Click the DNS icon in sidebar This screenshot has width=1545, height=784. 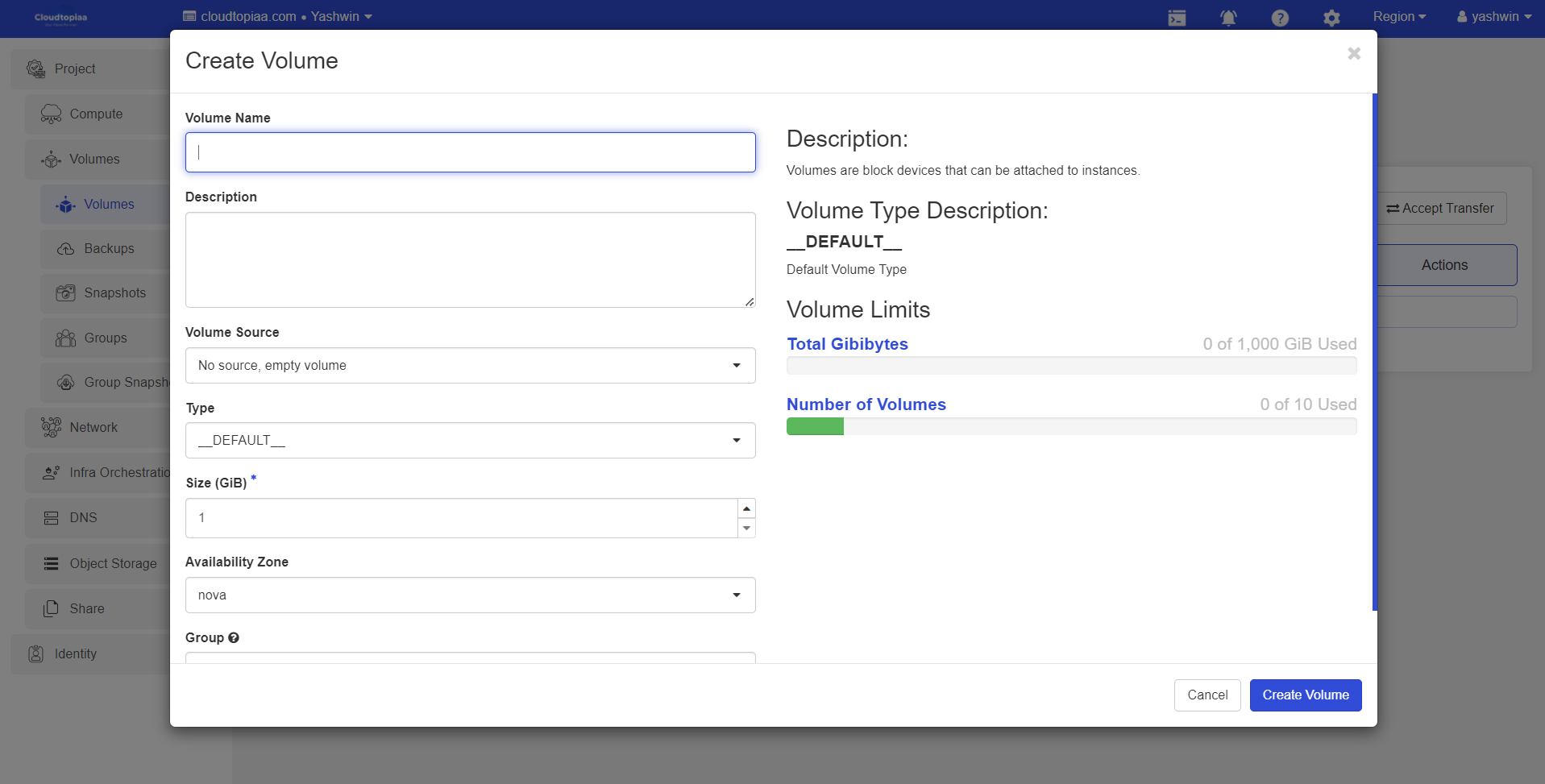pyautogui.click(x=51, y=518)
